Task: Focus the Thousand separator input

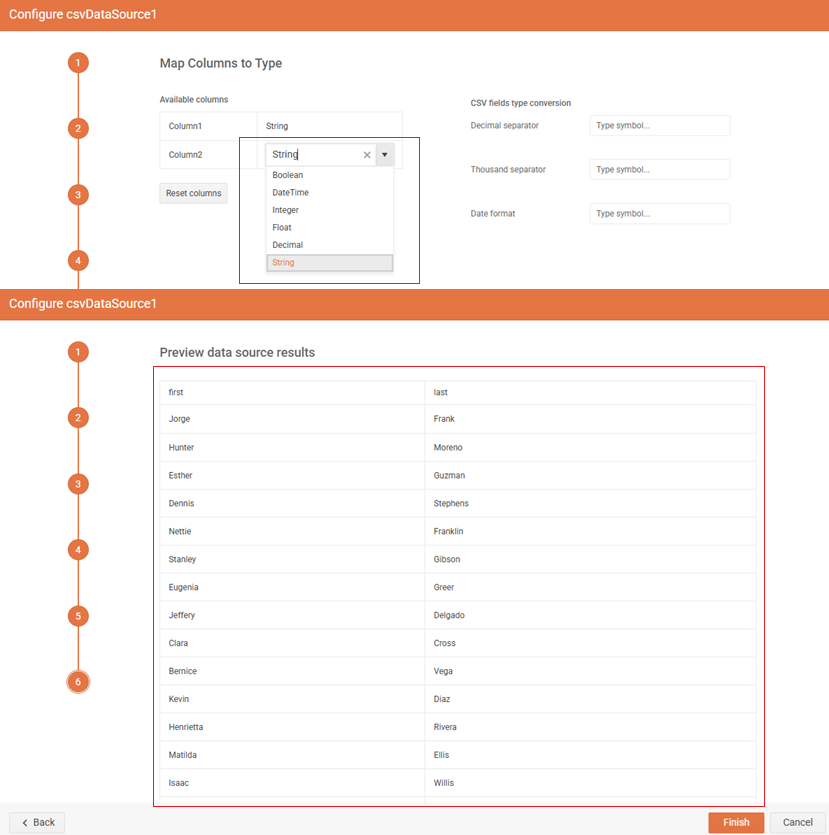Action: click(660, 169)
